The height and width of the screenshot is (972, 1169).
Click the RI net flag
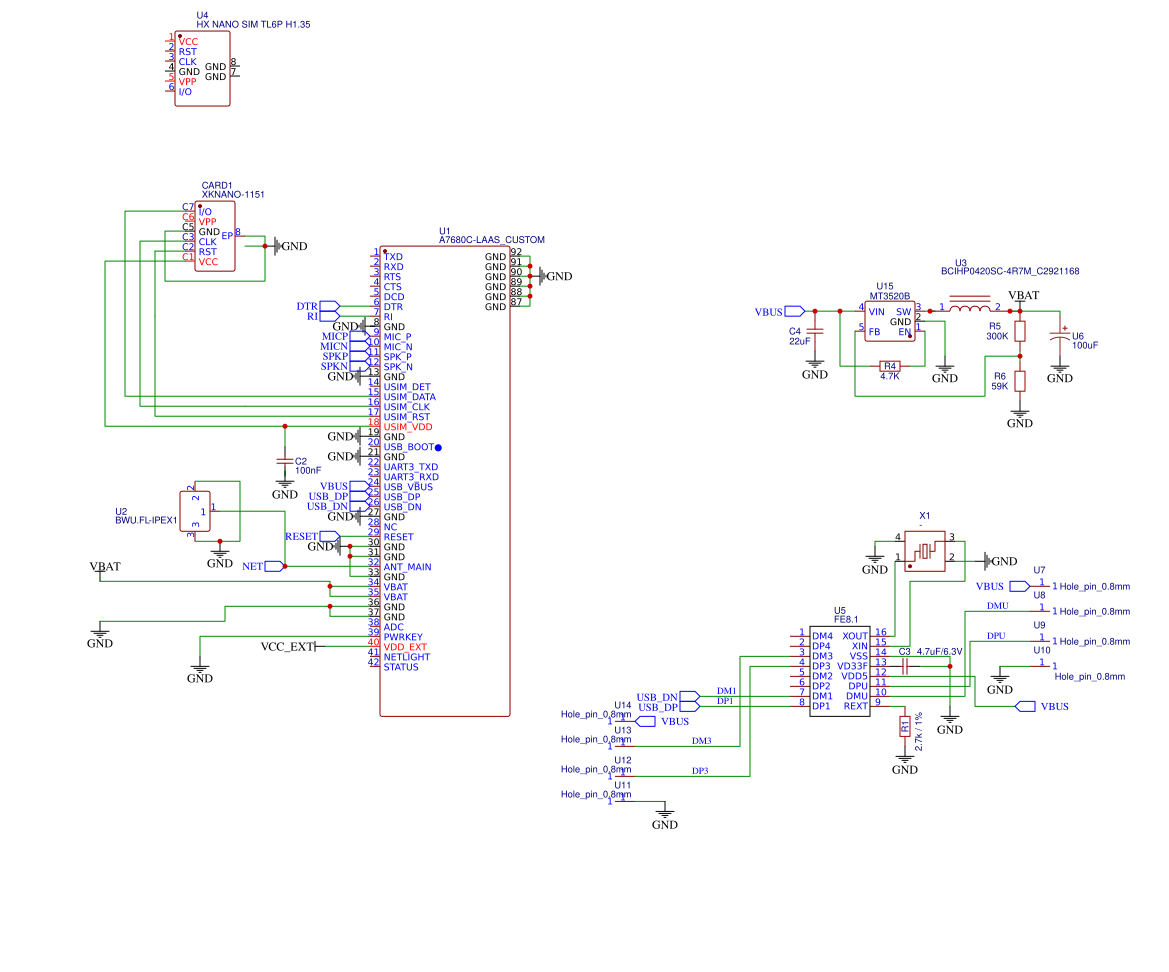tap(330, 317)
